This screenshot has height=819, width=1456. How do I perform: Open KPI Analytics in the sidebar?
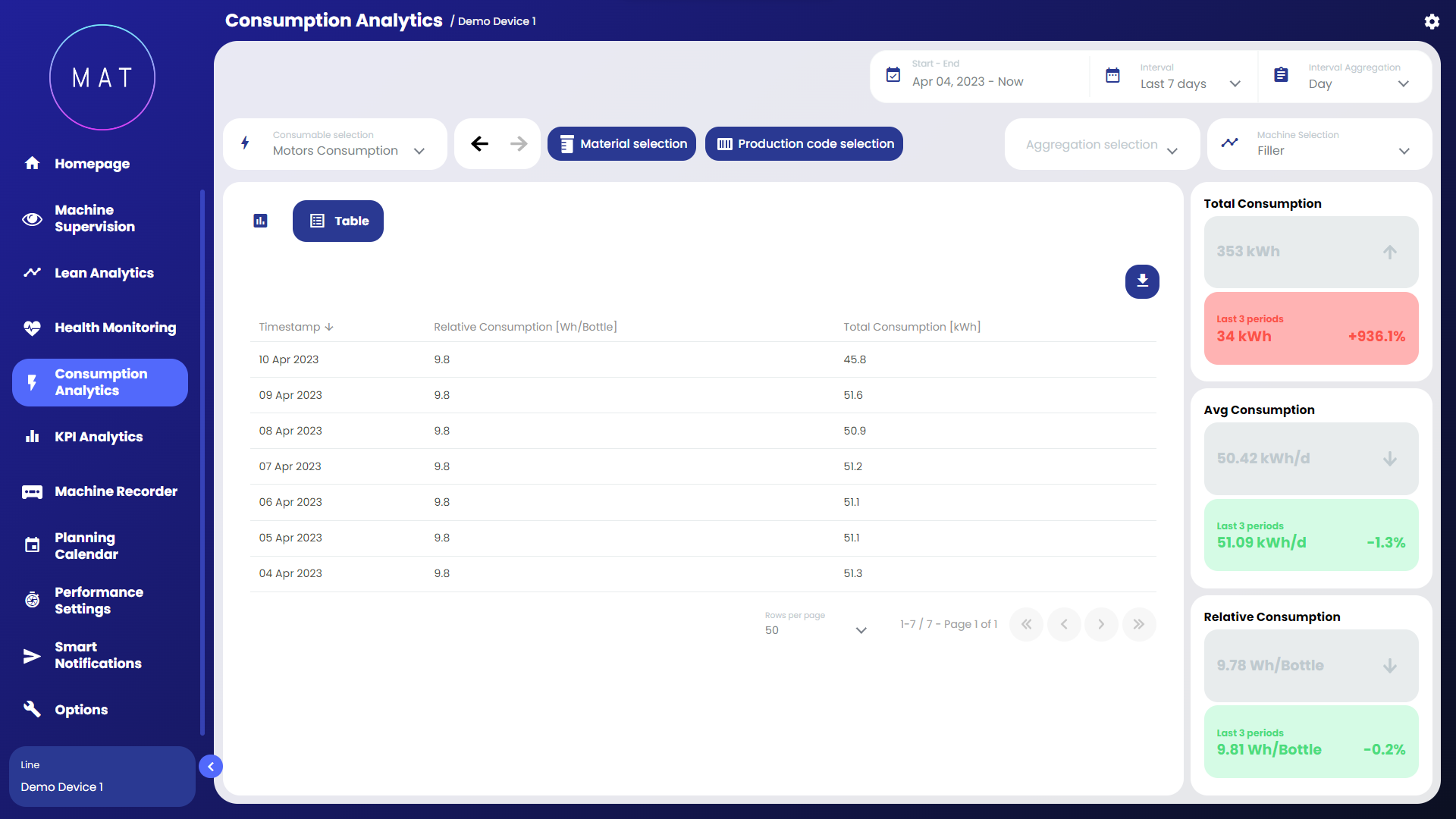(x=99, y=437)
